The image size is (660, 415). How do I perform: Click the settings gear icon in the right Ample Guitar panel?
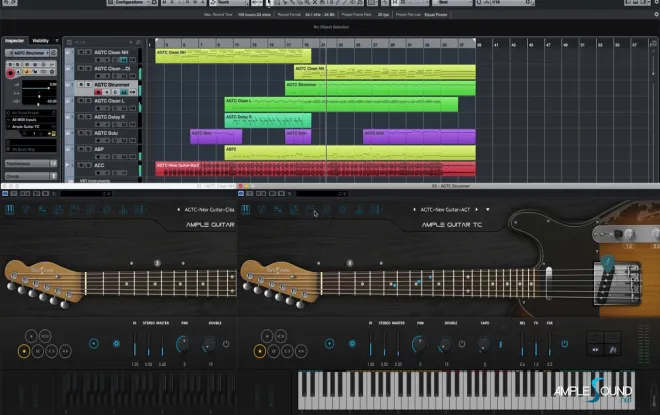pyautogui.click(x=352, y=344)
